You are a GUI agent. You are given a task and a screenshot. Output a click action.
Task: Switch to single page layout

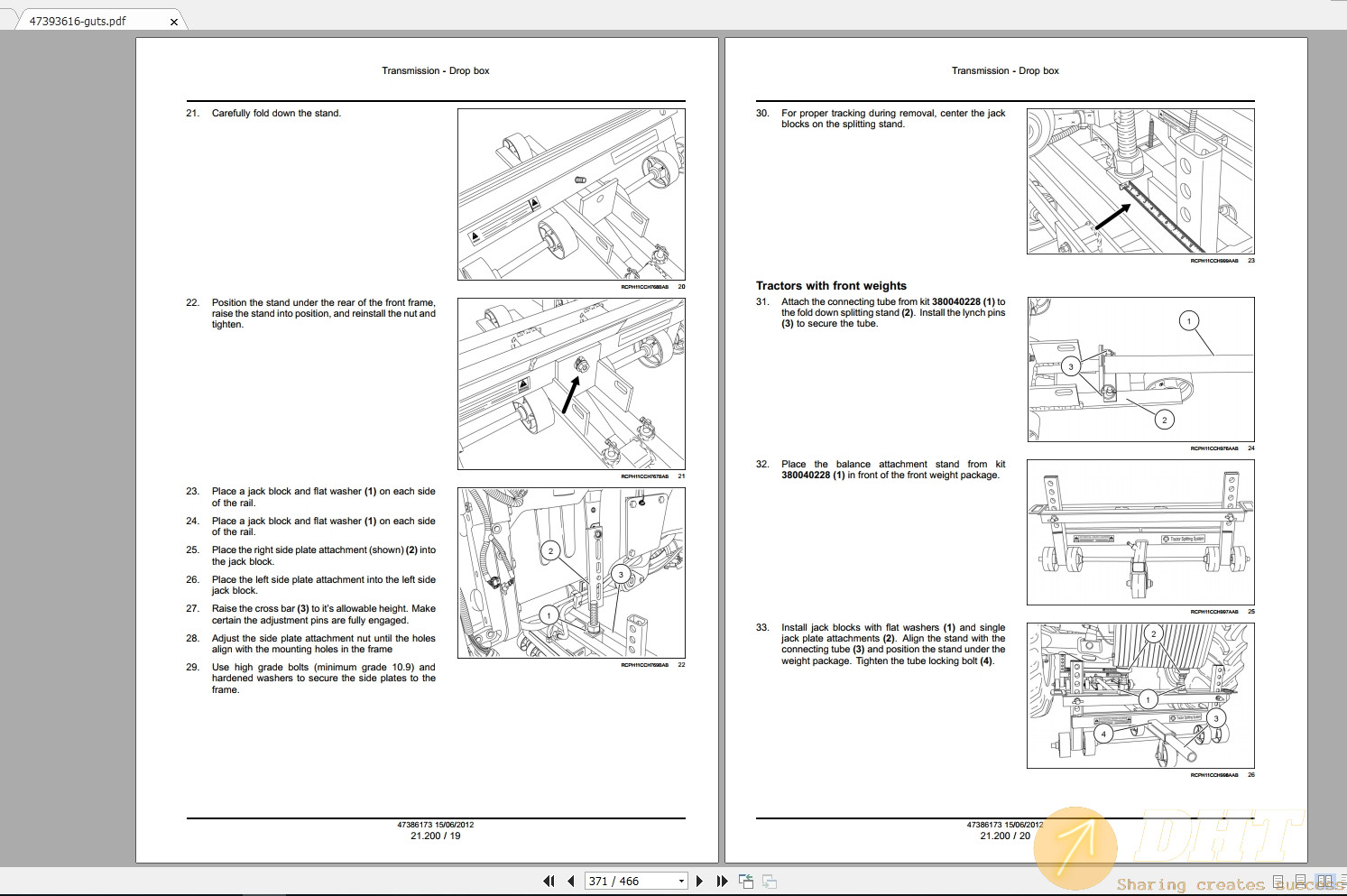[x=1279, y=881]
